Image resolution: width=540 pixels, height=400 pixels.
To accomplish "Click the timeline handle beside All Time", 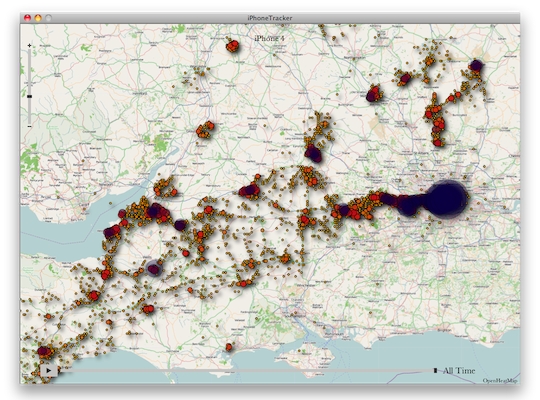I will click(x=435, y=370).
